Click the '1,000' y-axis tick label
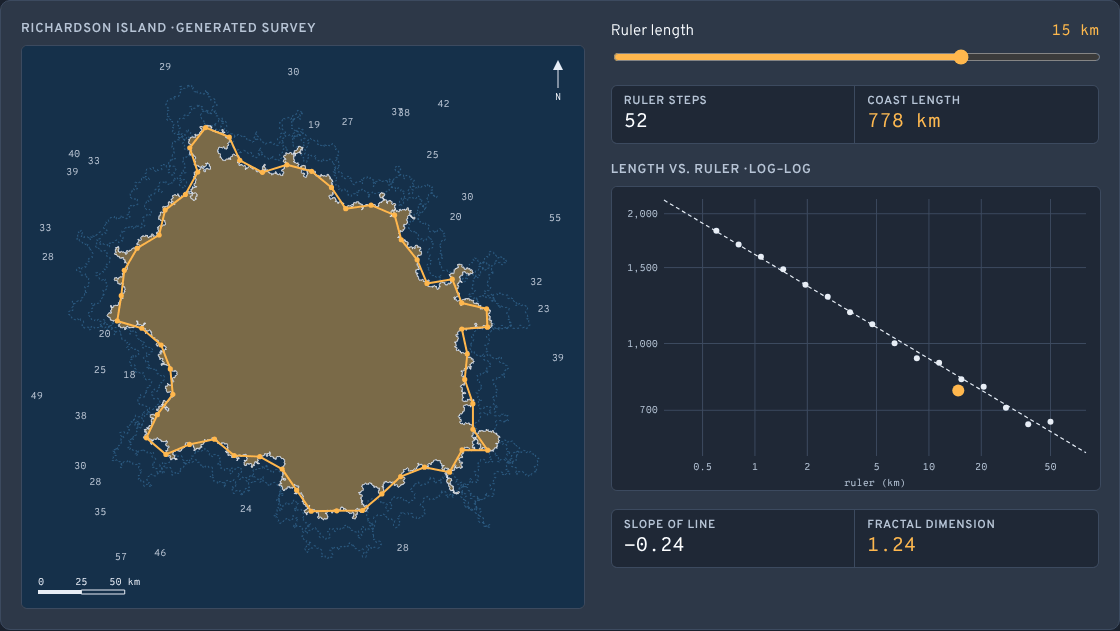The width and height of the screenshot is (1120, 631). coord(642,344)
